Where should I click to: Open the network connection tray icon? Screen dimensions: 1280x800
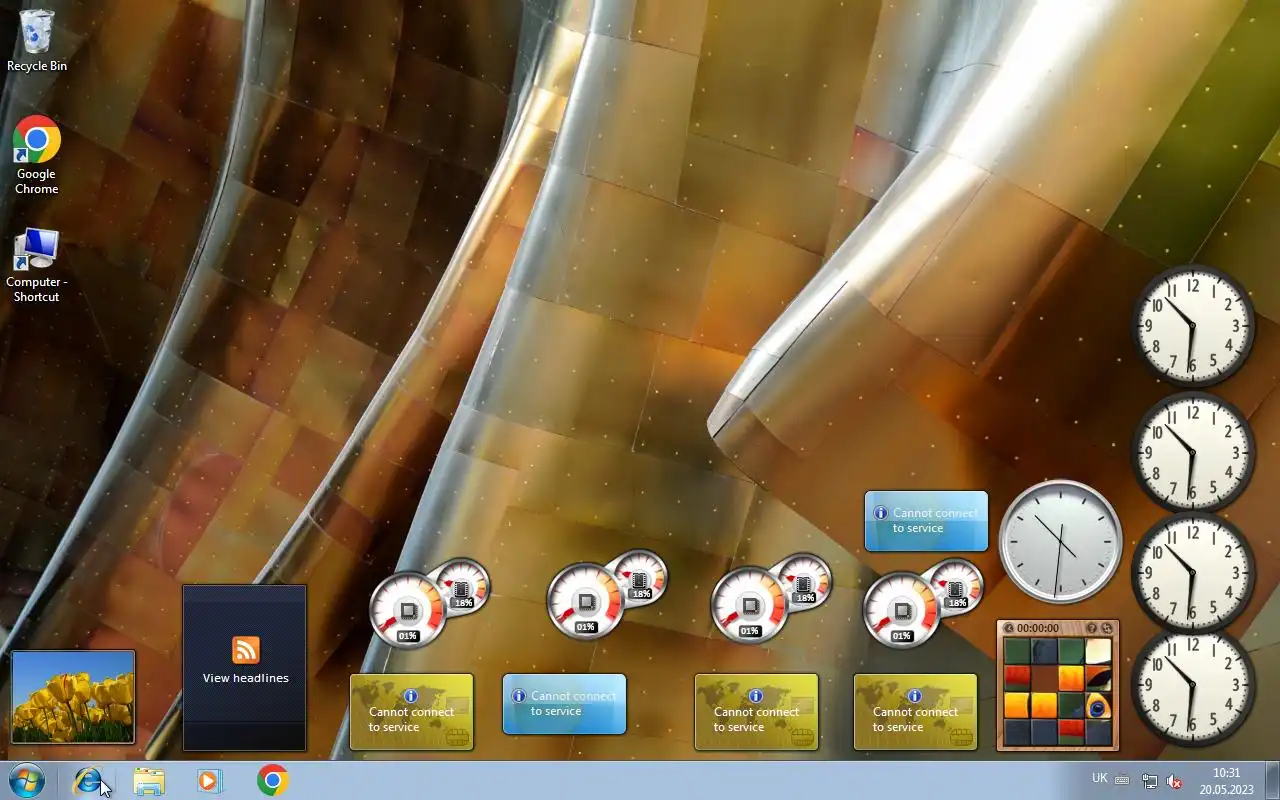pos(1150,781)
